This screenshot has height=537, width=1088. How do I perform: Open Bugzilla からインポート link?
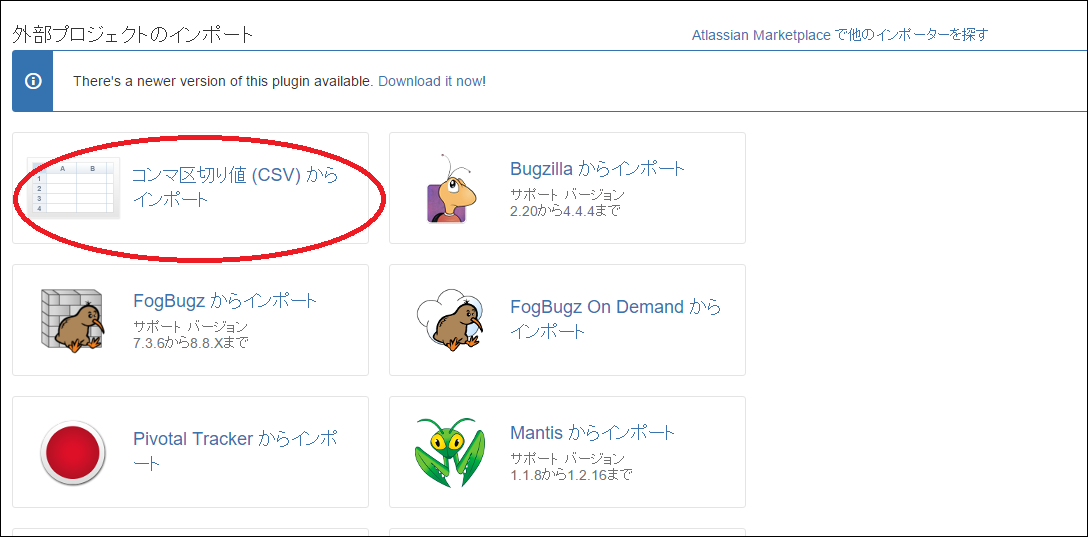(597, 169)
